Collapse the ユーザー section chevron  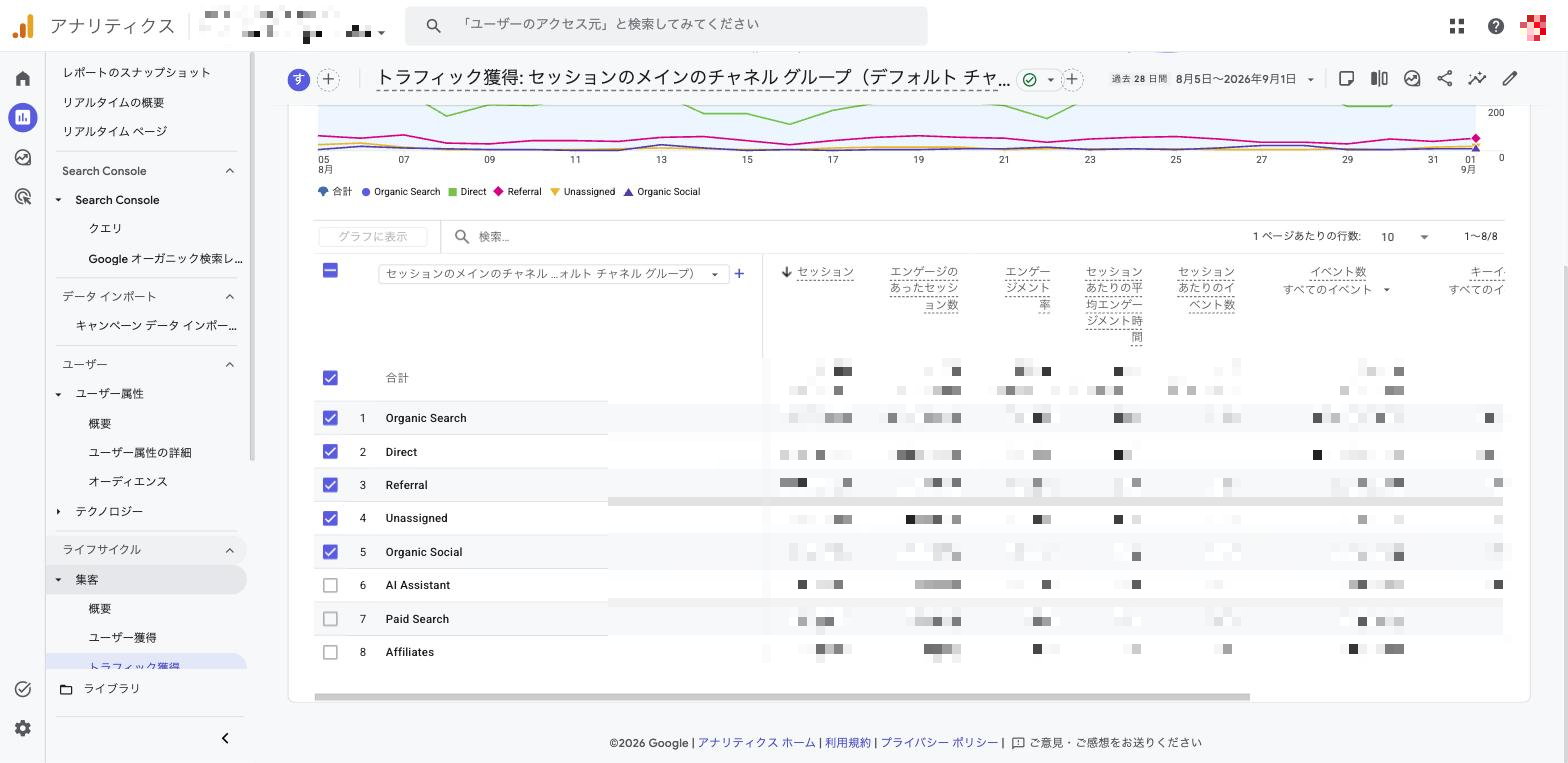(x=229, y=364)
